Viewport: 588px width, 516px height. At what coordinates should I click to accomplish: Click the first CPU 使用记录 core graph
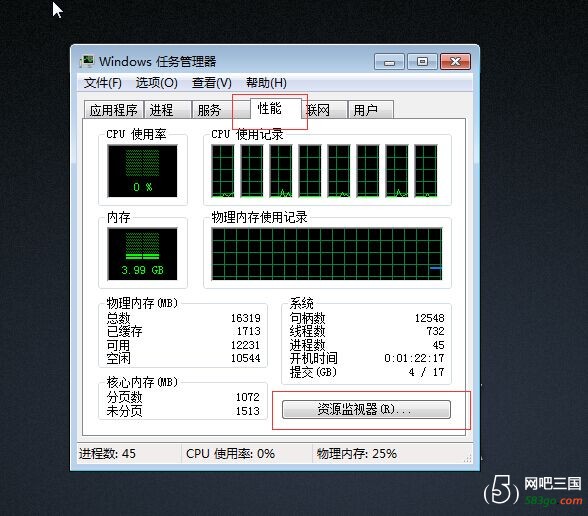coord(223,171)
